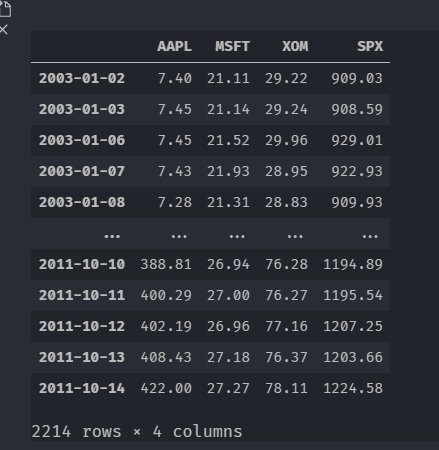
Task: Click SPX value 1224.58
Action: pyautogui.click(x=353, y=389)
